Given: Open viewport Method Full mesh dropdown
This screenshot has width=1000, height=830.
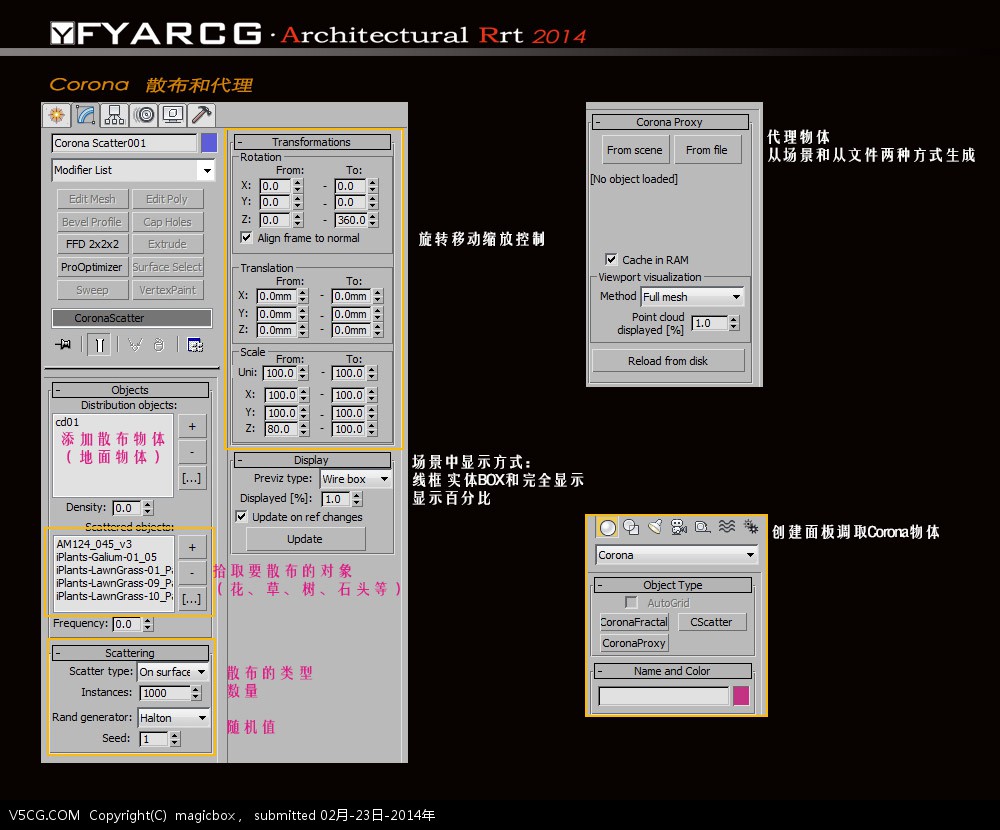Looking at the screenshot, I should [x=693, y=297].
